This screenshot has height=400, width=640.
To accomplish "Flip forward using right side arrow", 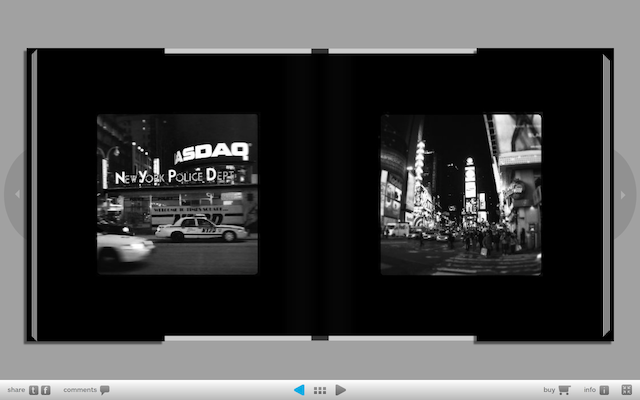I will (623, 195).
